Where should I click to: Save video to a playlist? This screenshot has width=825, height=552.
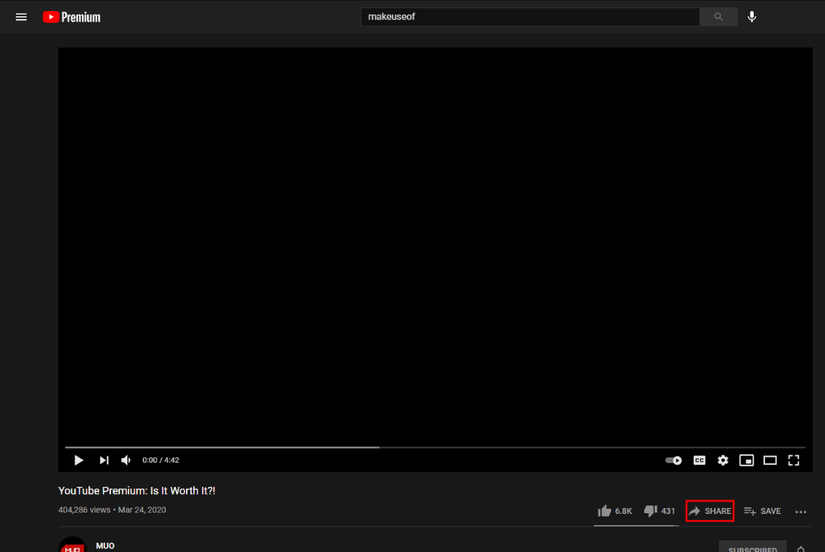(762, 511)
